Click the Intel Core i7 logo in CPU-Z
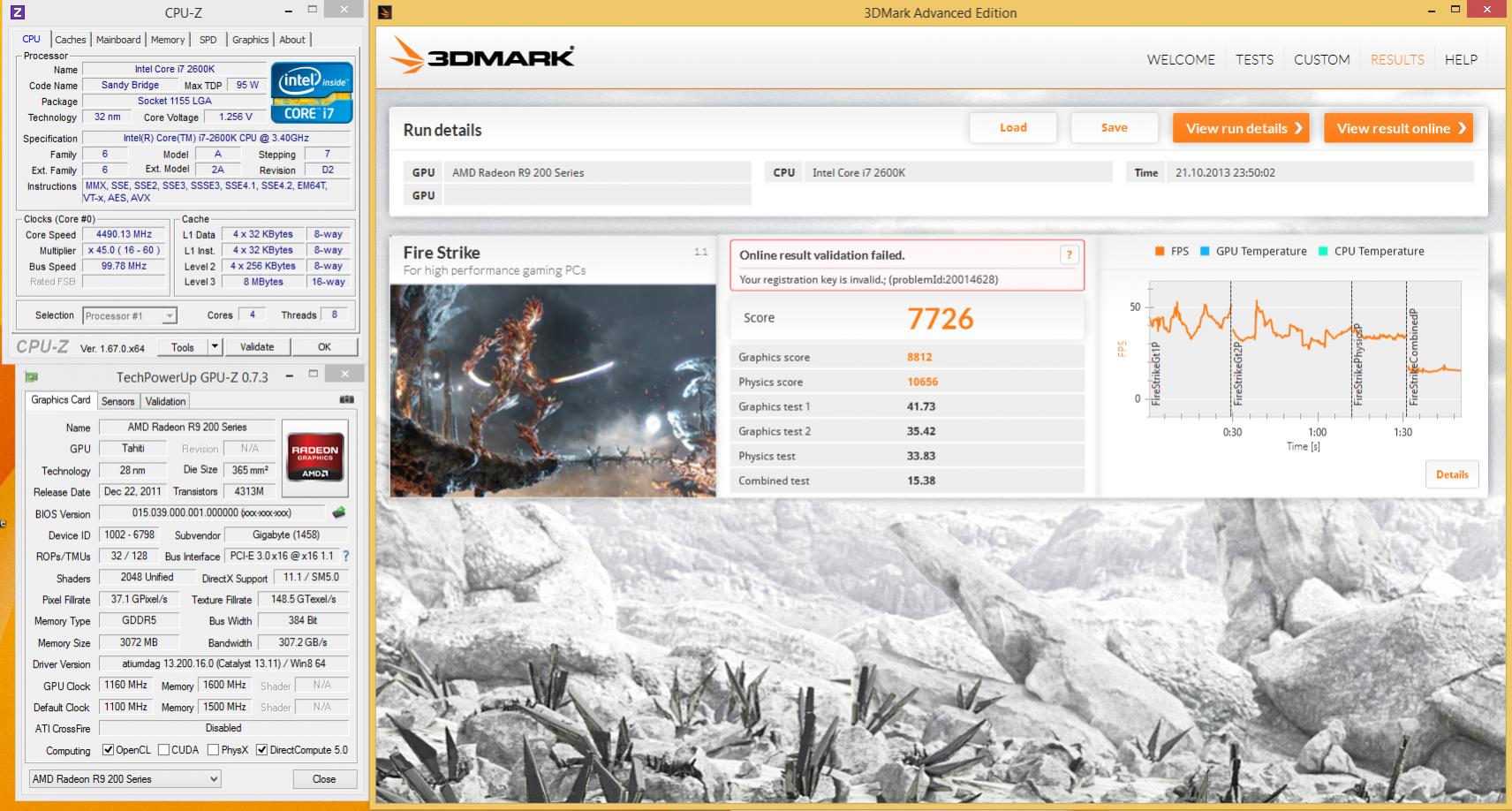 click(312, 92)
